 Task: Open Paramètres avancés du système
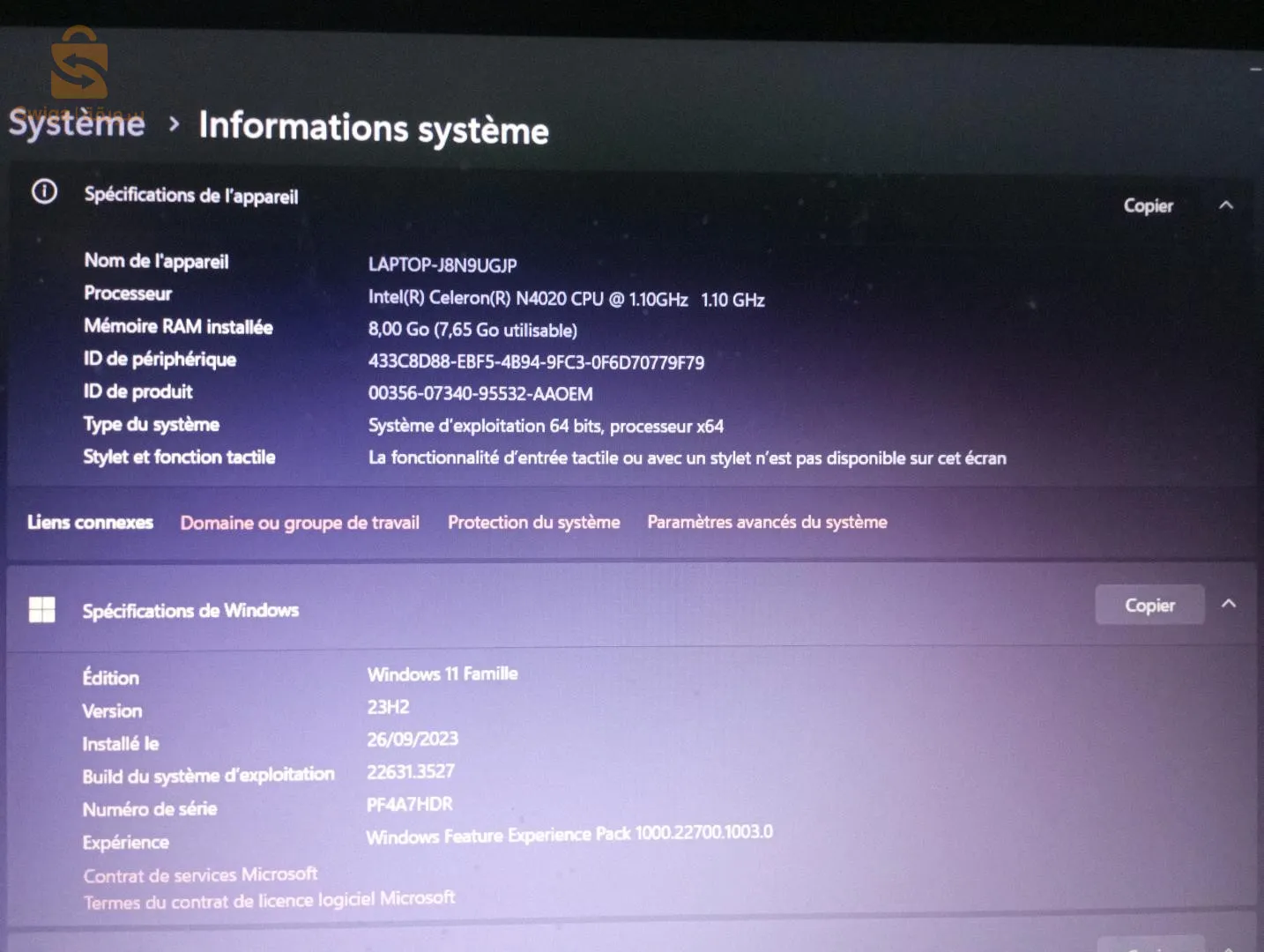click(x=767, y=522)
